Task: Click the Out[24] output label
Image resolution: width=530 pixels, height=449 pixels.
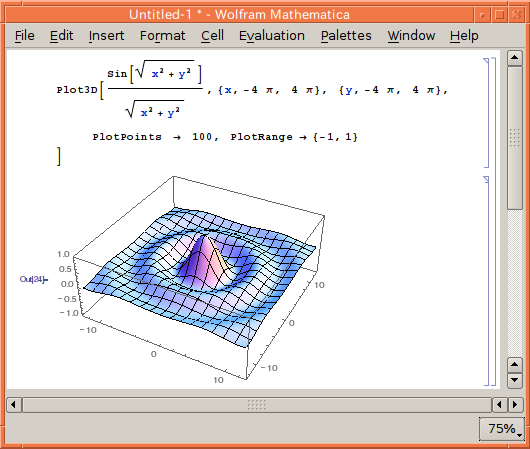Action: pos(34,279)
